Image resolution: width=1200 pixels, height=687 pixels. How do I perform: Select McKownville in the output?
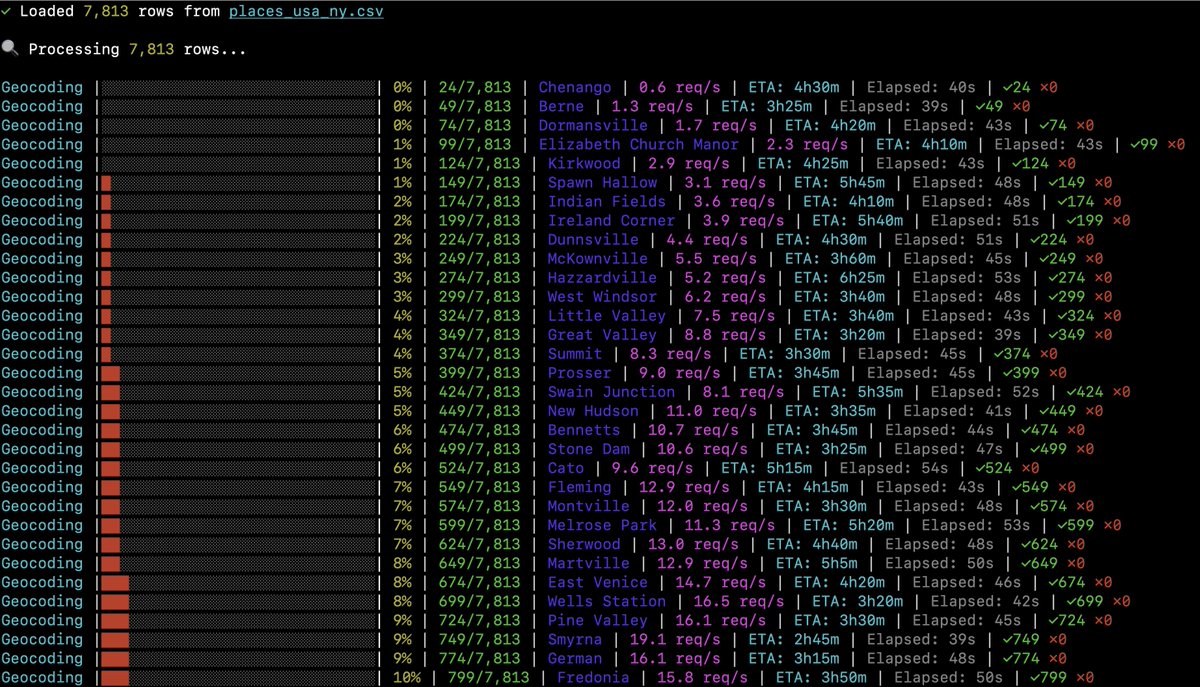(597, 259)
